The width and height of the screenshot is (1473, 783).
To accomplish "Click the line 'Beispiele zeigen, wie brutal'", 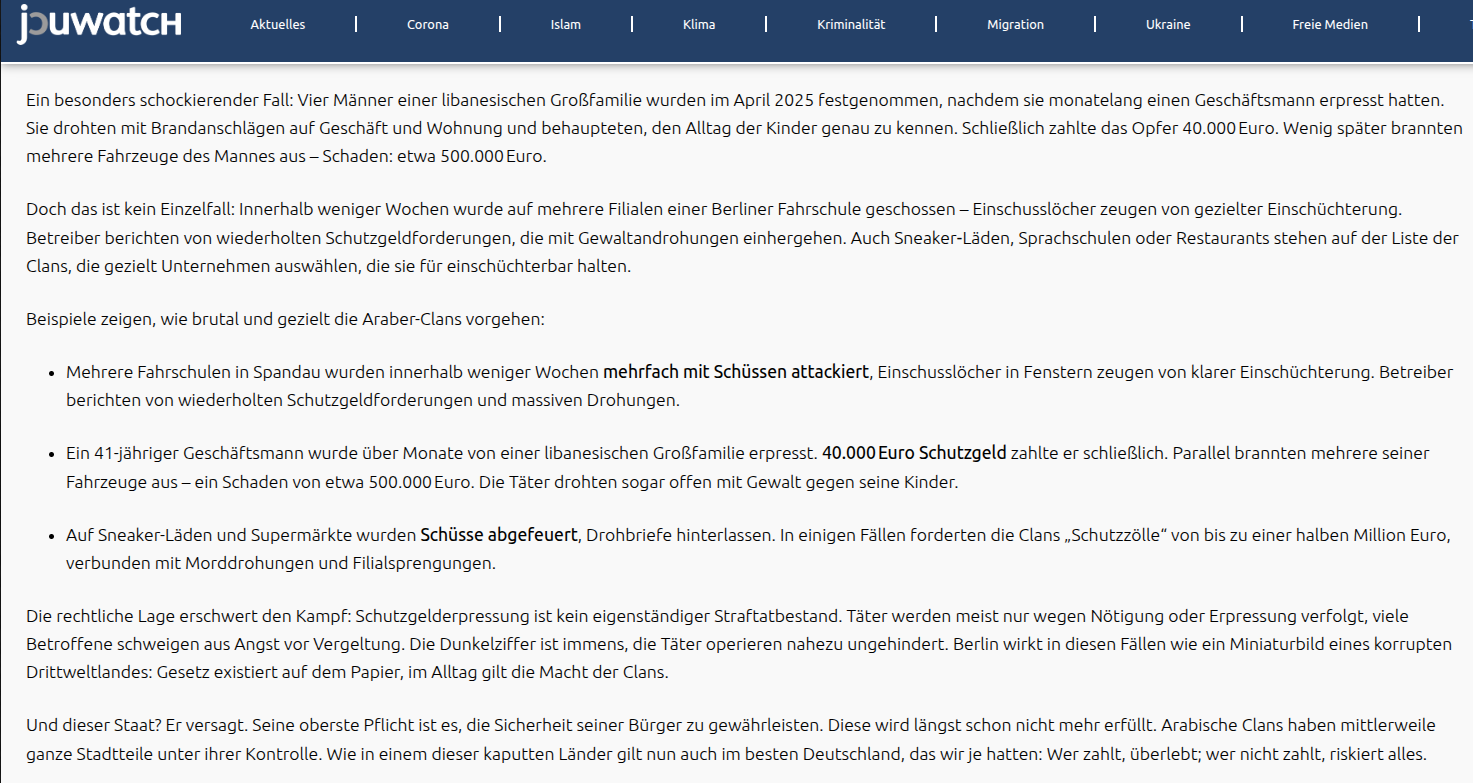I will pos(285,320).
